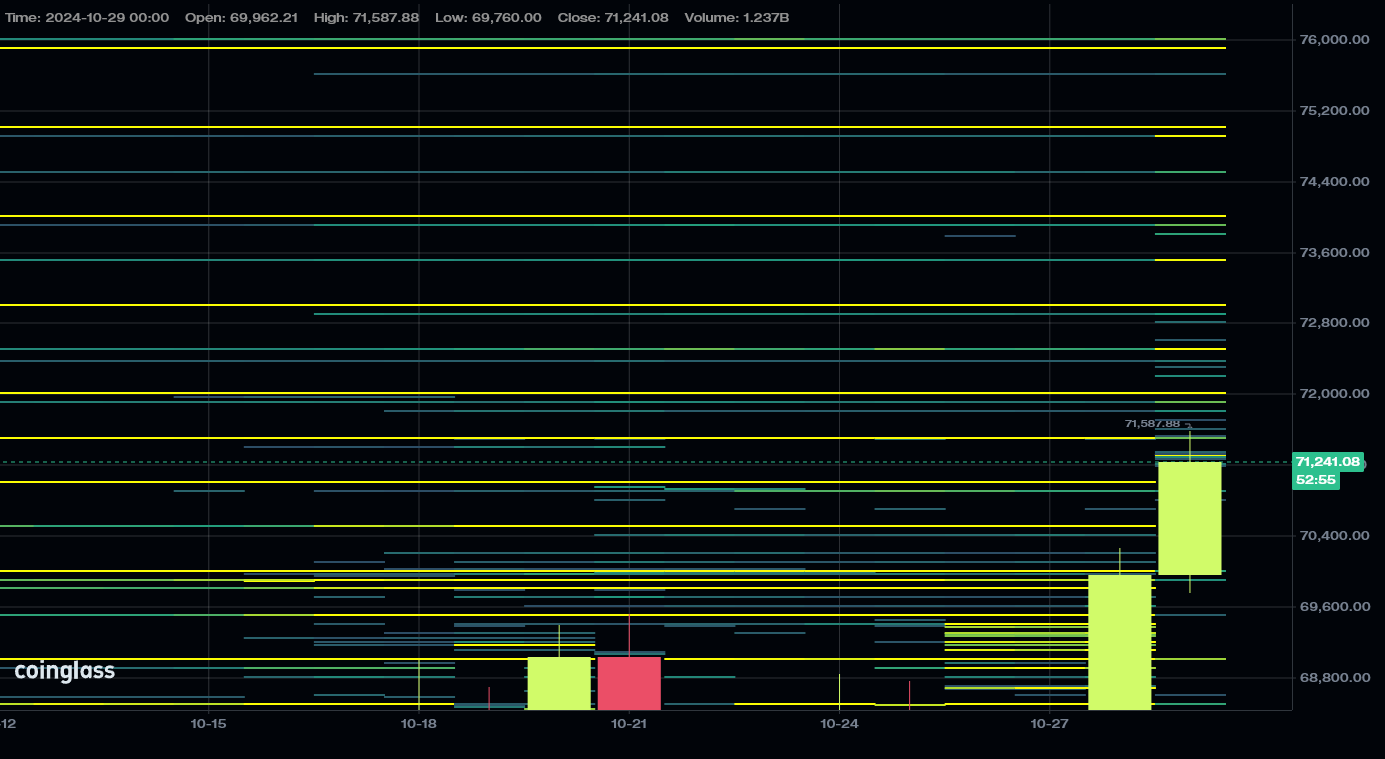The height and width of the screenshot is (759, 1385).
Task: Click the green current price tag 71,241.08
Action: (1328, 462)
